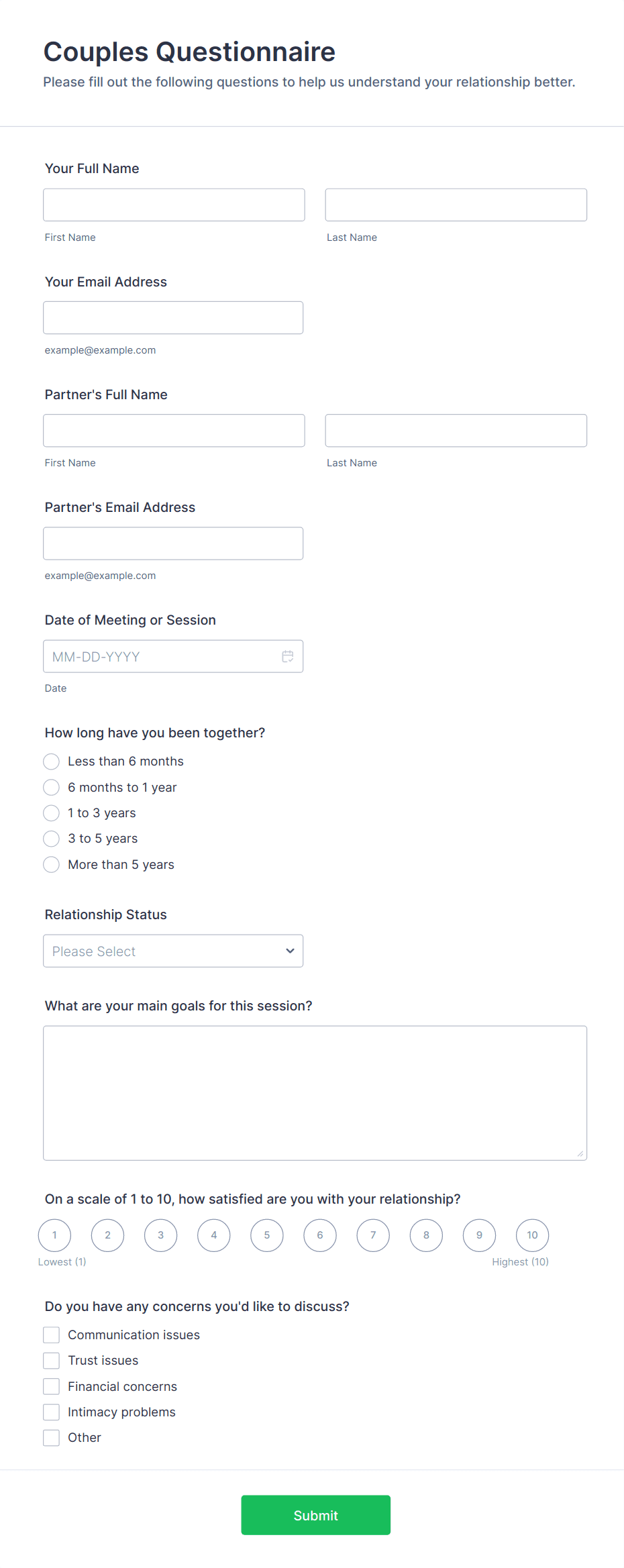
Task: Select the "Less than 6 months" option
Action: pos(51,762)
